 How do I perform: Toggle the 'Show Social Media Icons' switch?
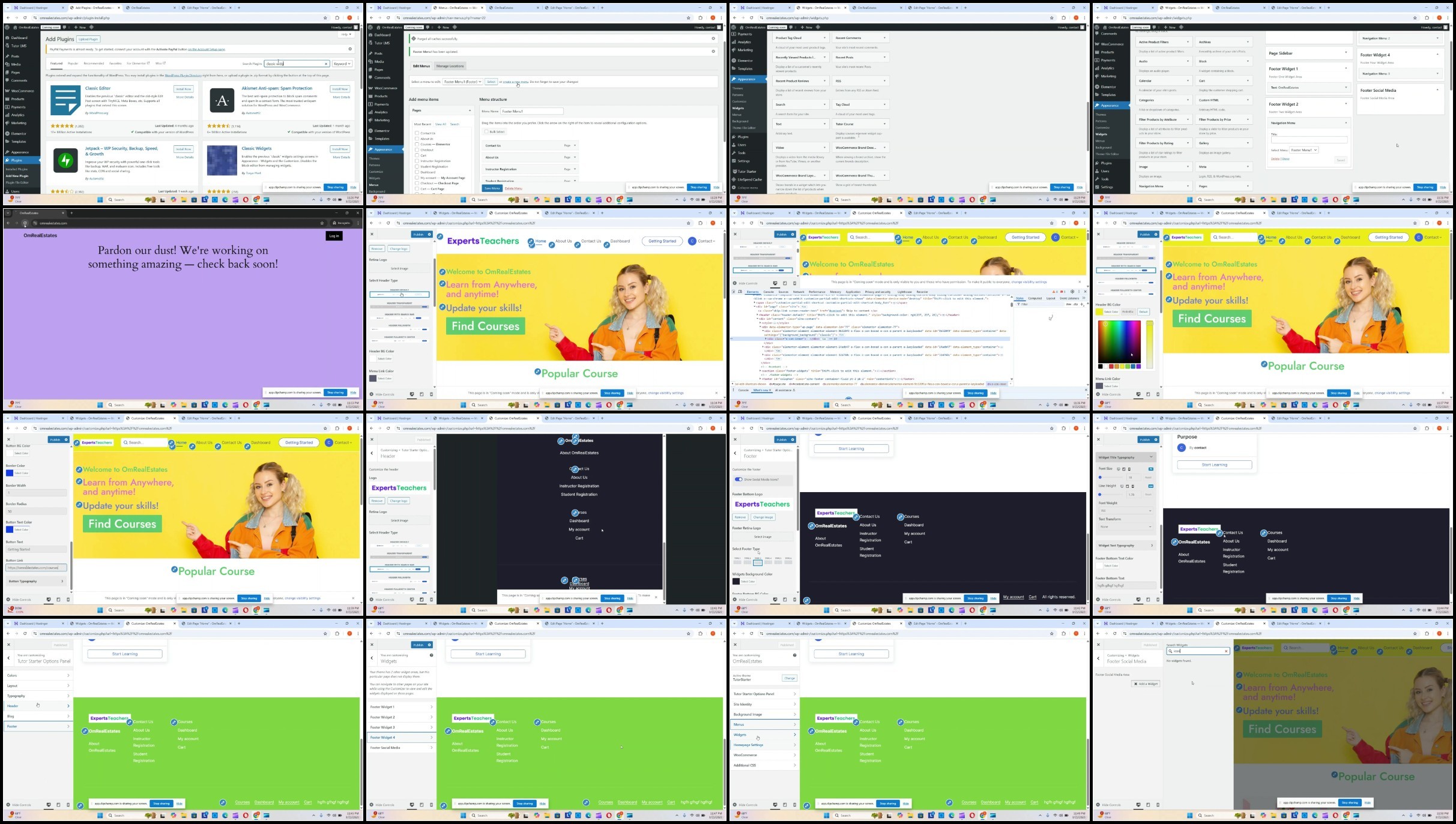tap(739, 480)
